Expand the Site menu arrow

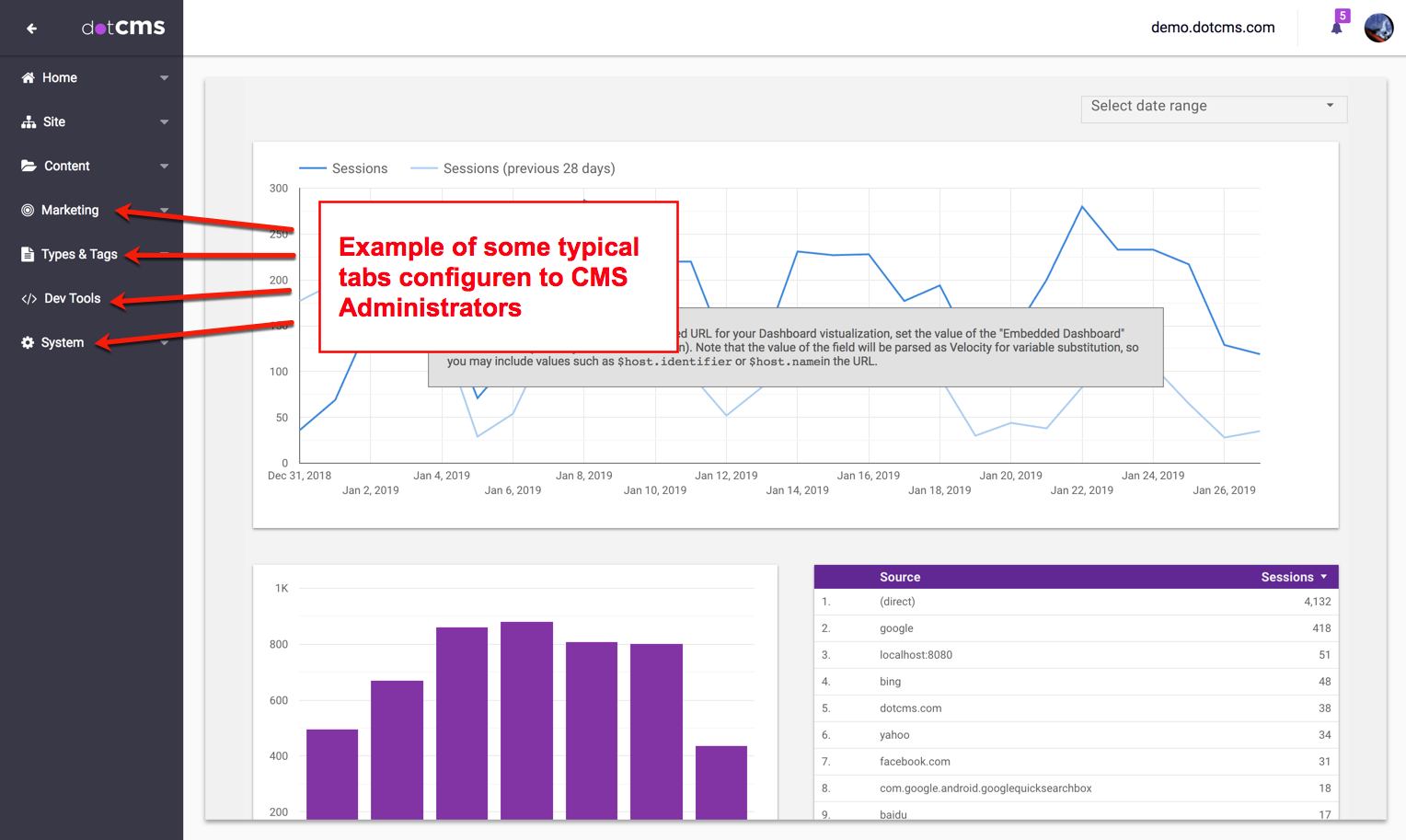point(164,122)
